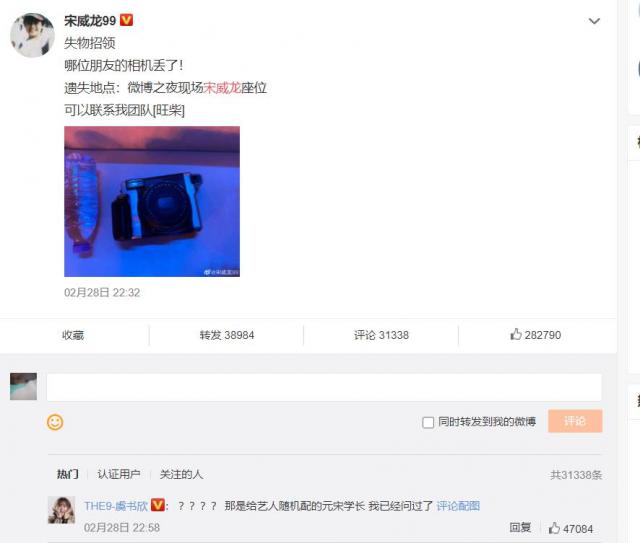Select the 热门 comments tab
The image size is (640, 543).
pyautogui.click(x=67, y=474)
